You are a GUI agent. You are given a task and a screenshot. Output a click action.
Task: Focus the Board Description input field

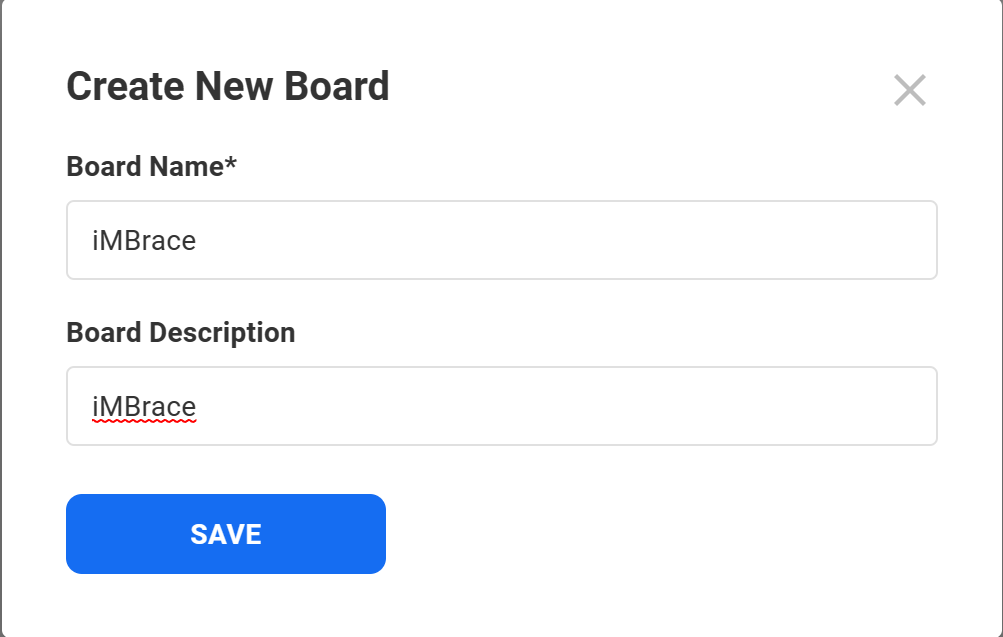(x=501, y=406)
